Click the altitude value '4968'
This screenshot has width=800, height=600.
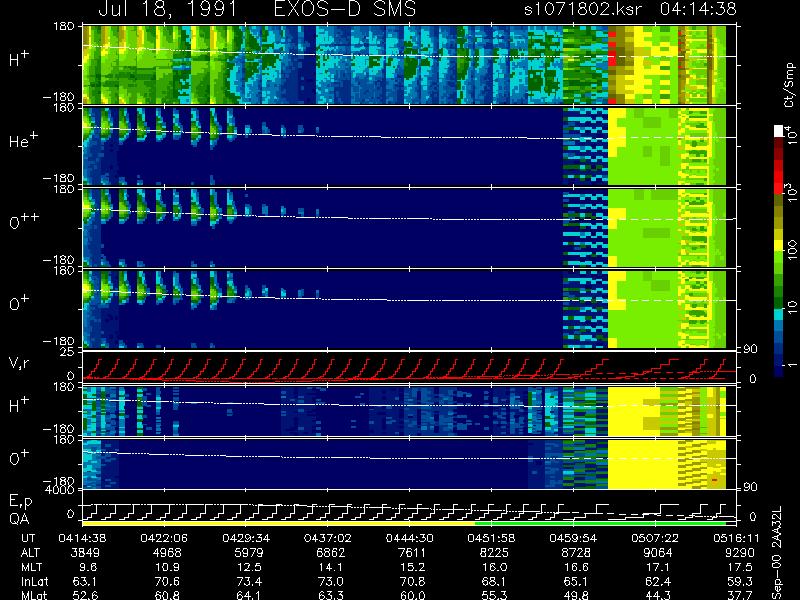click(x=167, y=553)
